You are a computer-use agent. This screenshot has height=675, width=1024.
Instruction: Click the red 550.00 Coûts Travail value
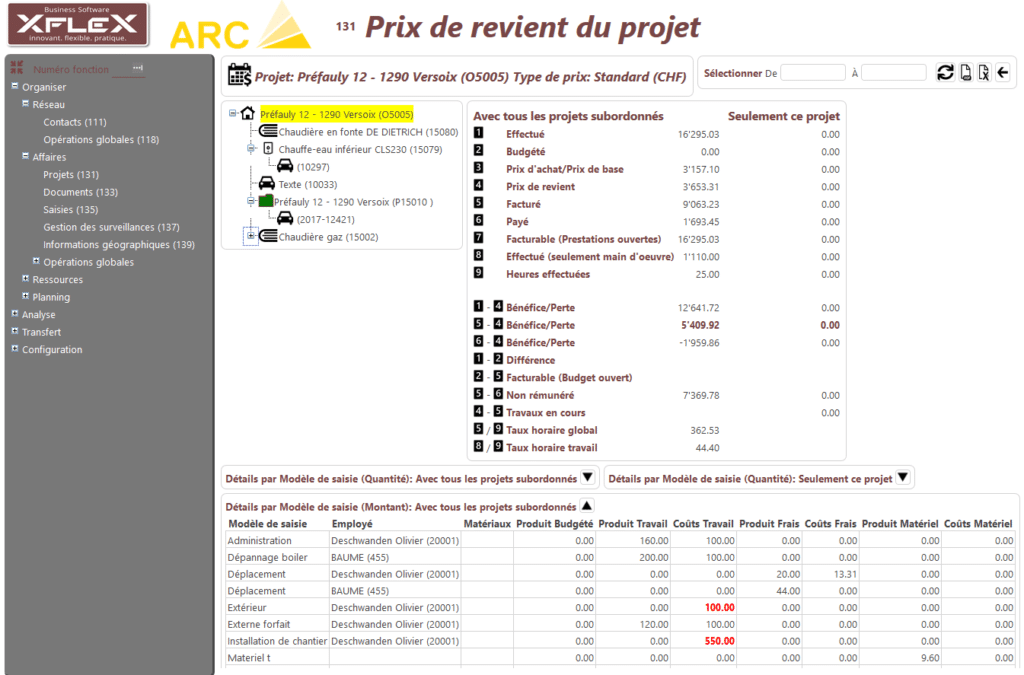[720, 641]
